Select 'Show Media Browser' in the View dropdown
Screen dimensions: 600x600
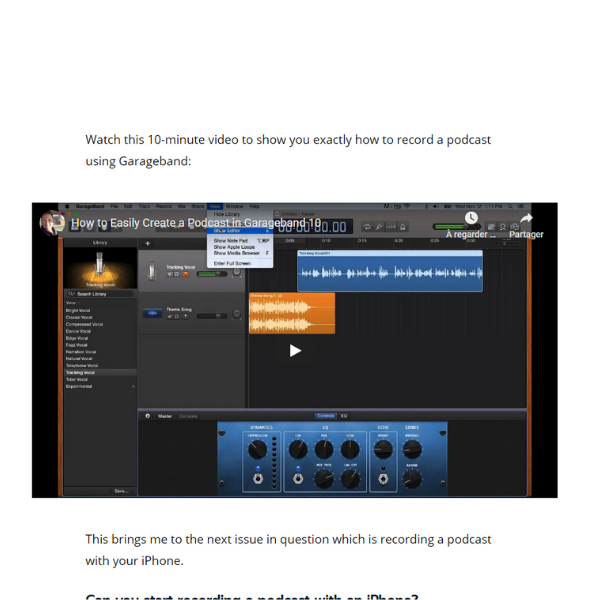click(236, 253)
